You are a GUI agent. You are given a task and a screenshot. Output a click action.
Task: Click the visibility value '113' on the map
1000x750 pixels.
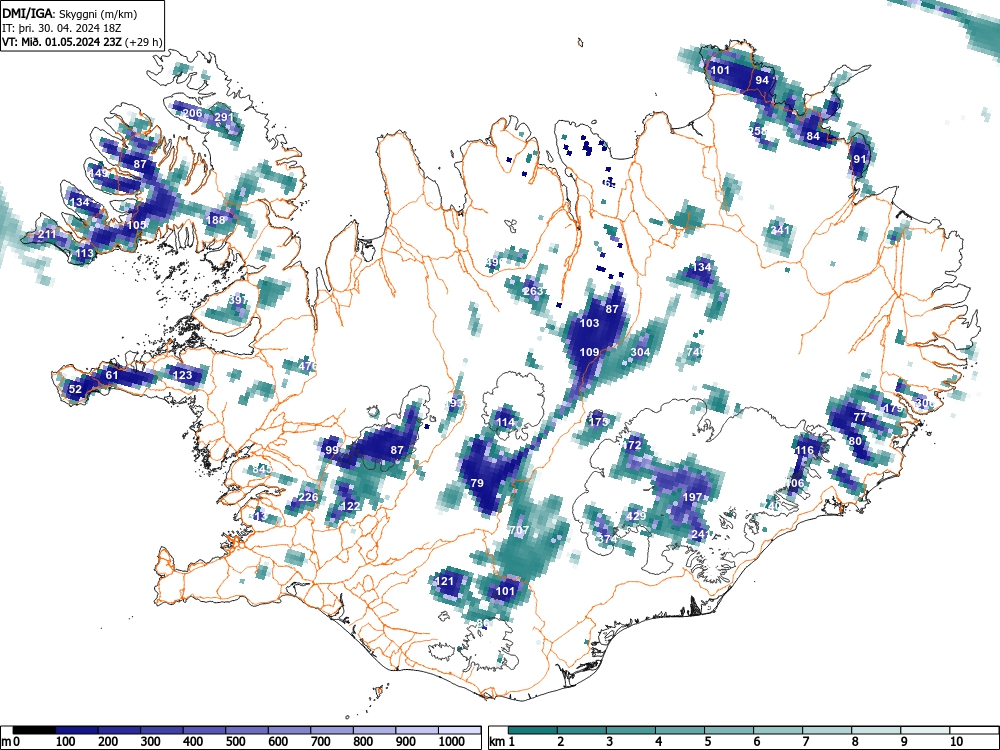tap(85, 253)
